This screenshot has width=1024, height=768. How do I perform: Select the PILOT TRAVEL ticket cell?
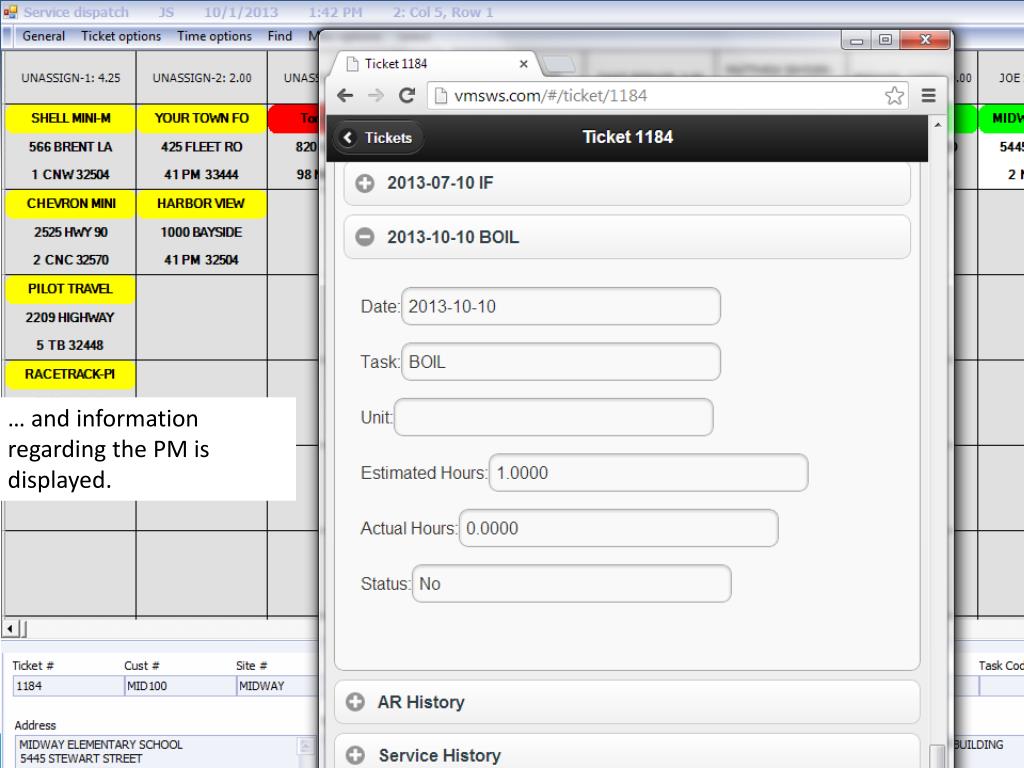point(71,289)
